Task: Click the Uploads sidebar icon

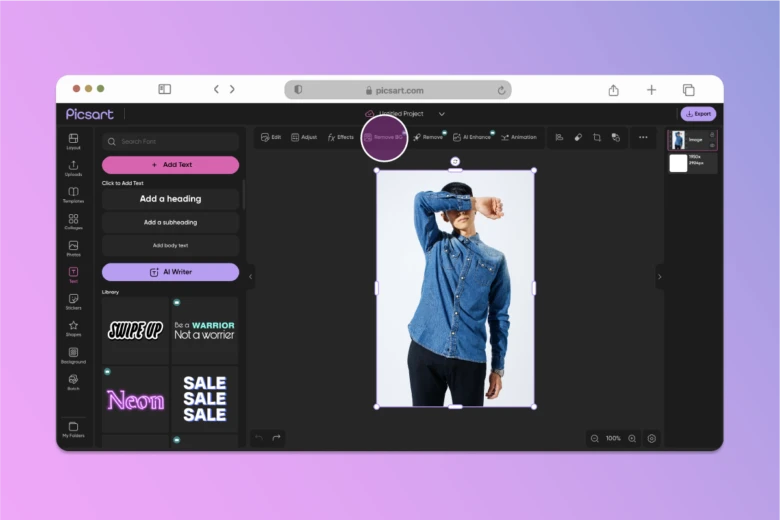Action: [x=73, y=167]
